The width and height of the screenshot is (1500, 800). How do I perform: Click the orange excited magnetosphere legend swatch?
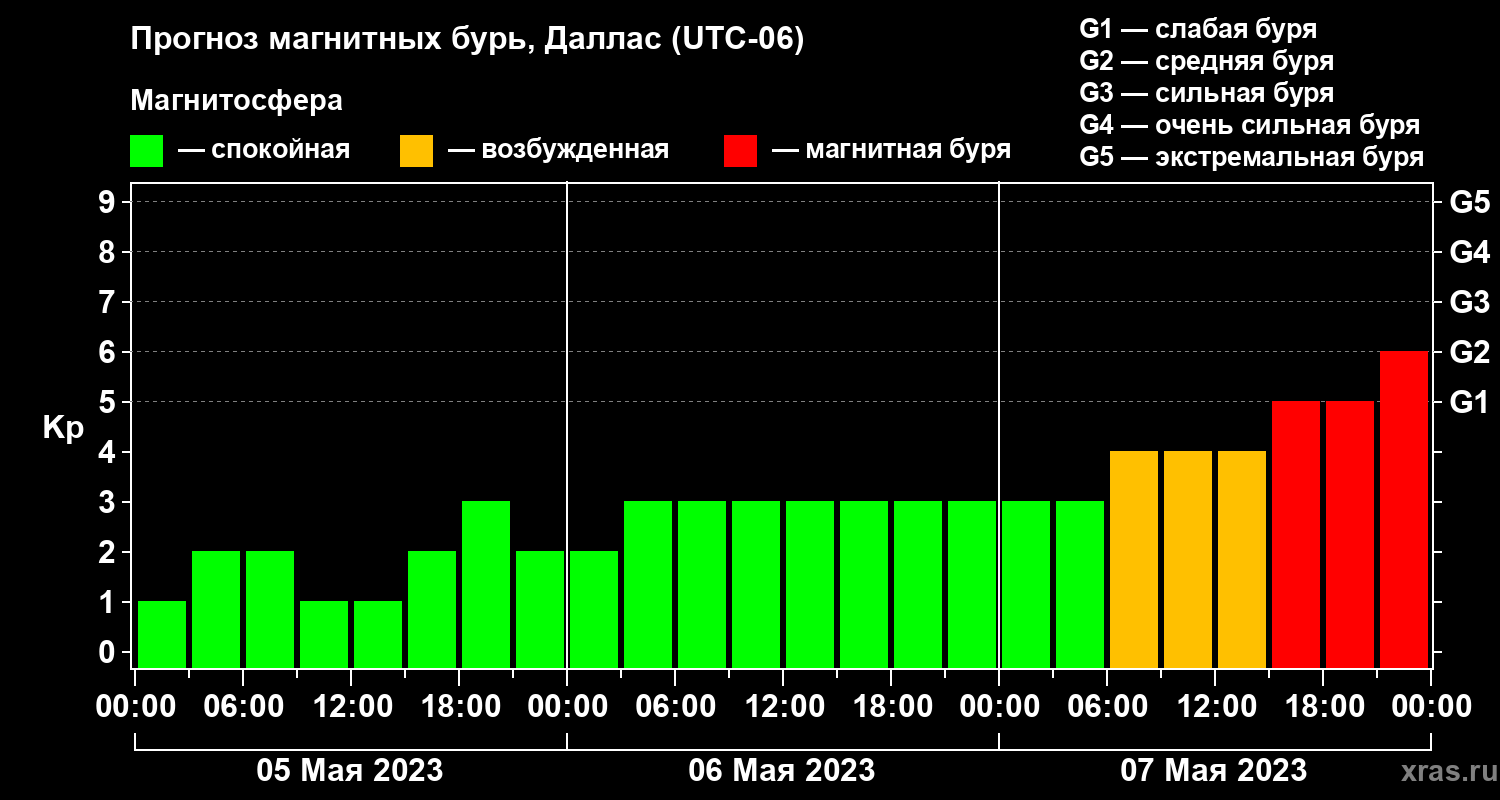click(416, 151)
